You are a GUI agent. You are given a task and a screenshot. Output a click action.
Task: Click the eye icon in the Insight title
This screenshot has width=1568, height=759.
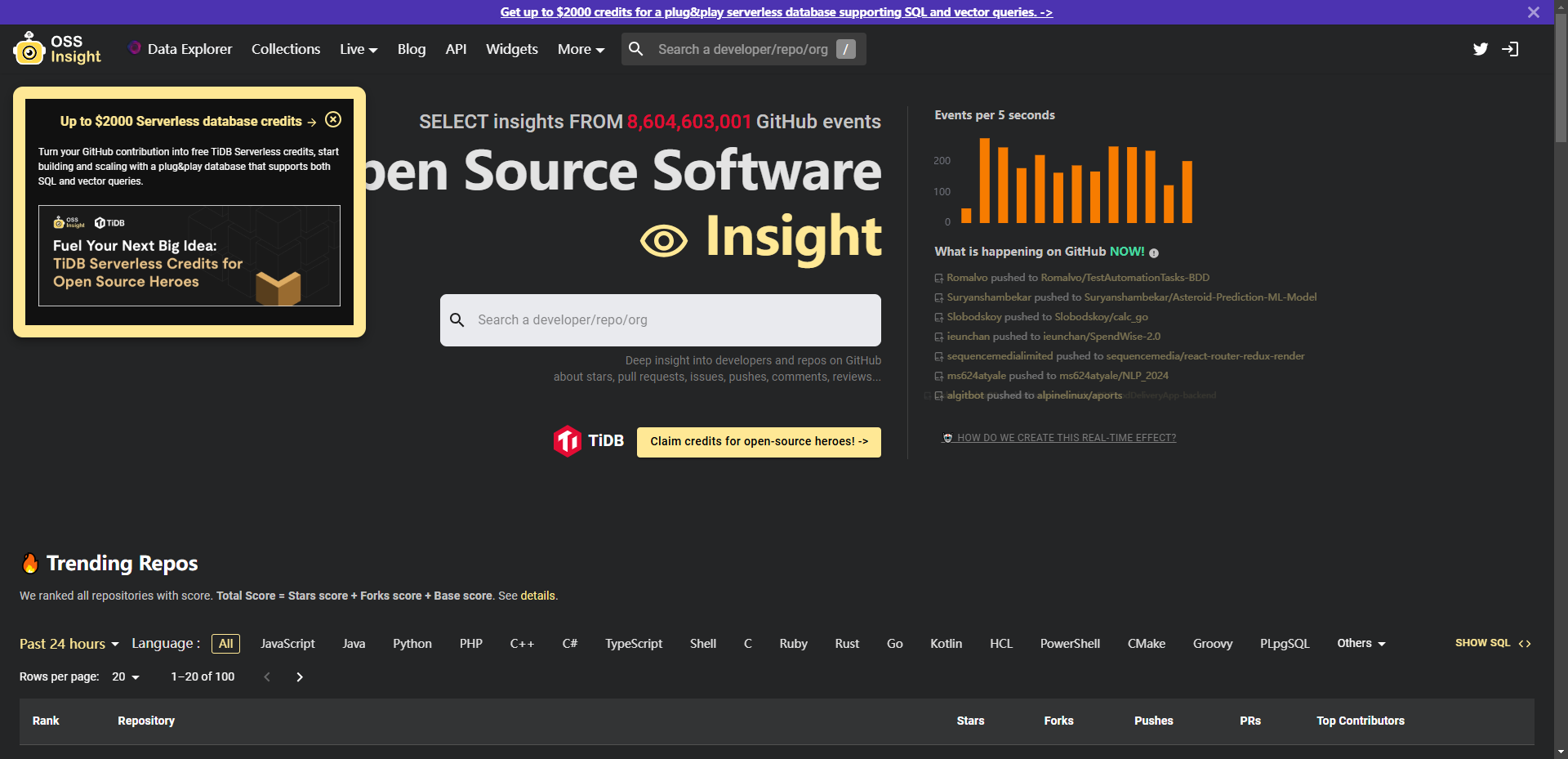coord(665,239)
